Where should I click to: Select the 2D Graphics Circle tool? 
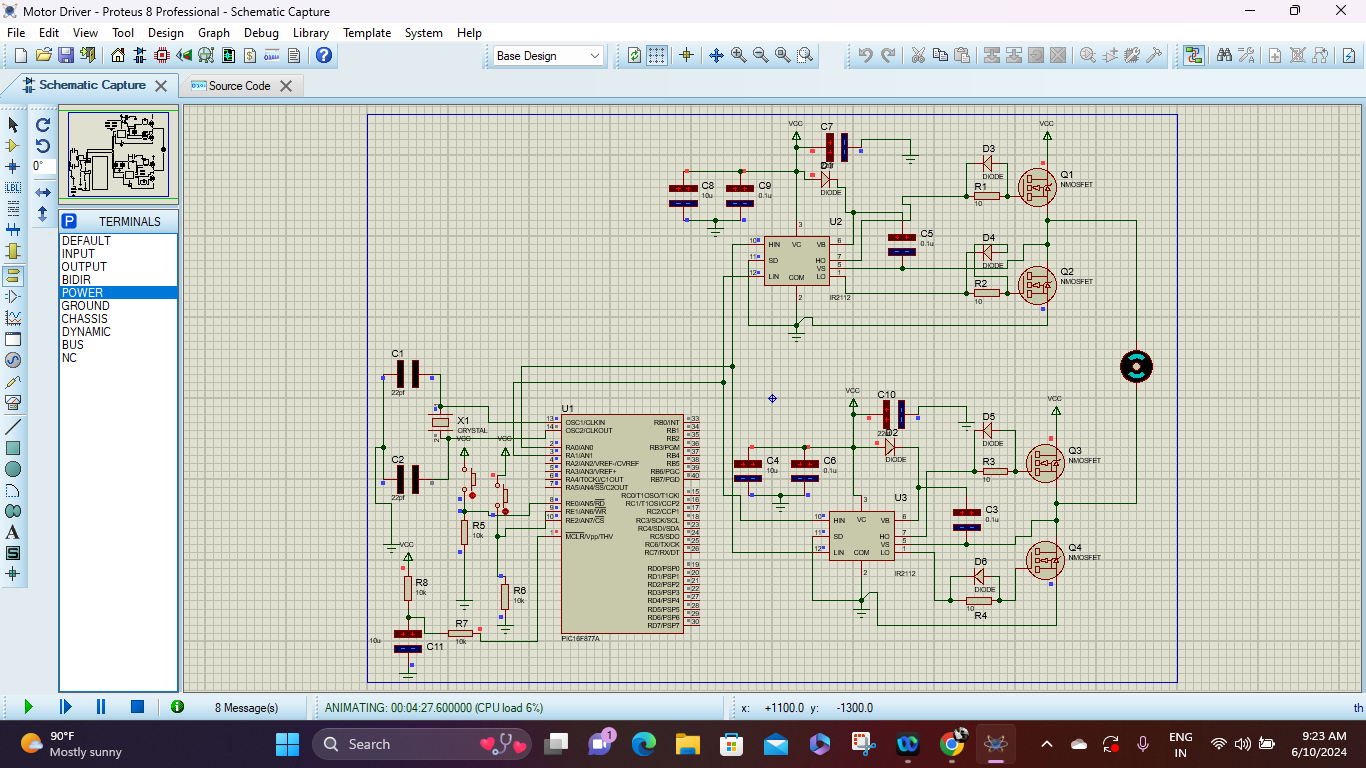pos(13,468)
